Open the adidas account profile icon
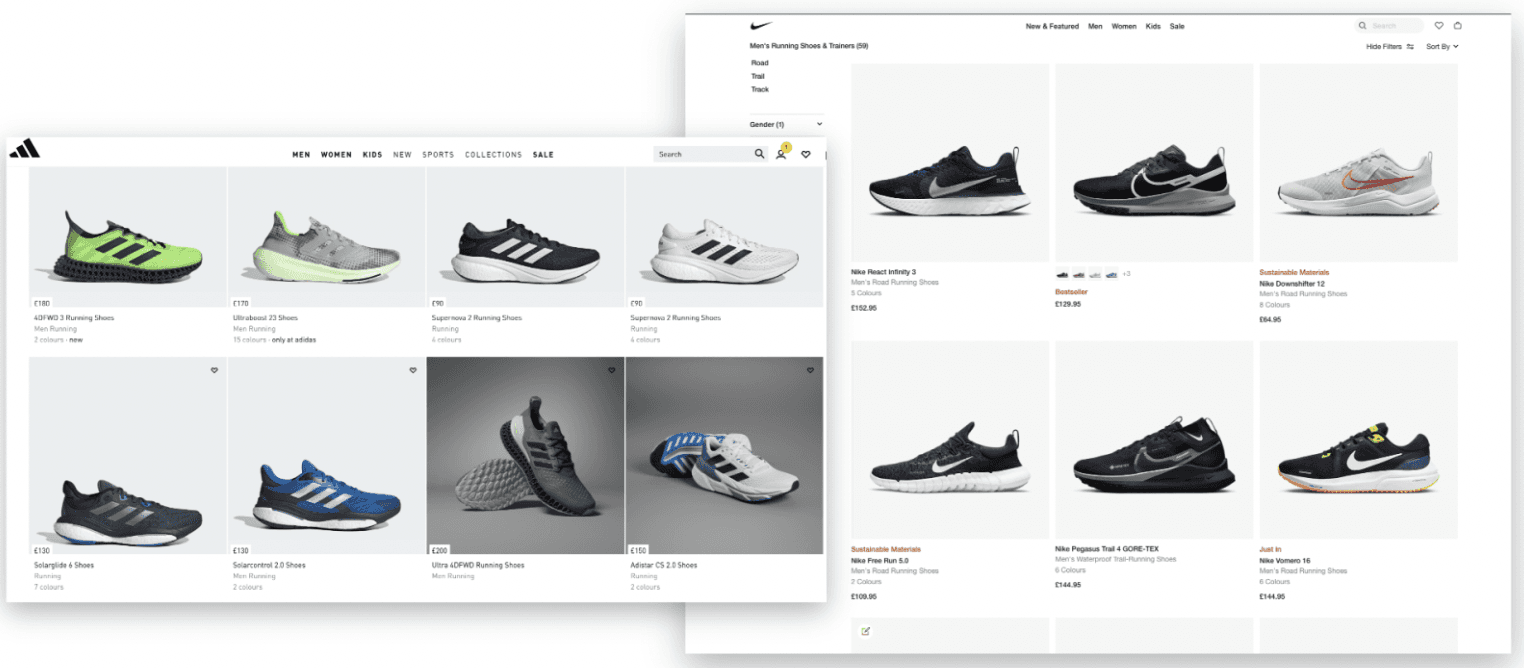The image size is (1524, 668). click(781, 154)
